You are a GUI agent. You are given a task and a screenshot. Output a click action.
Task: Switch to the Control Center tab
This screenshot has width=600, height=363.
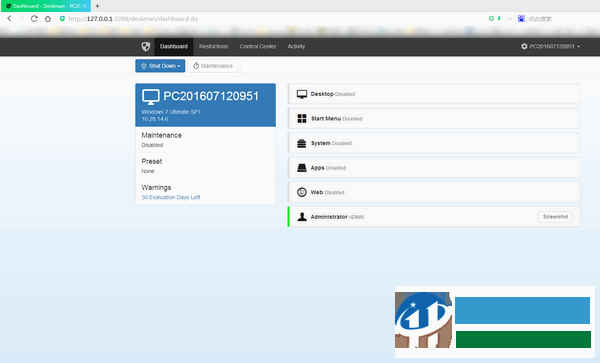click(258, 47)
